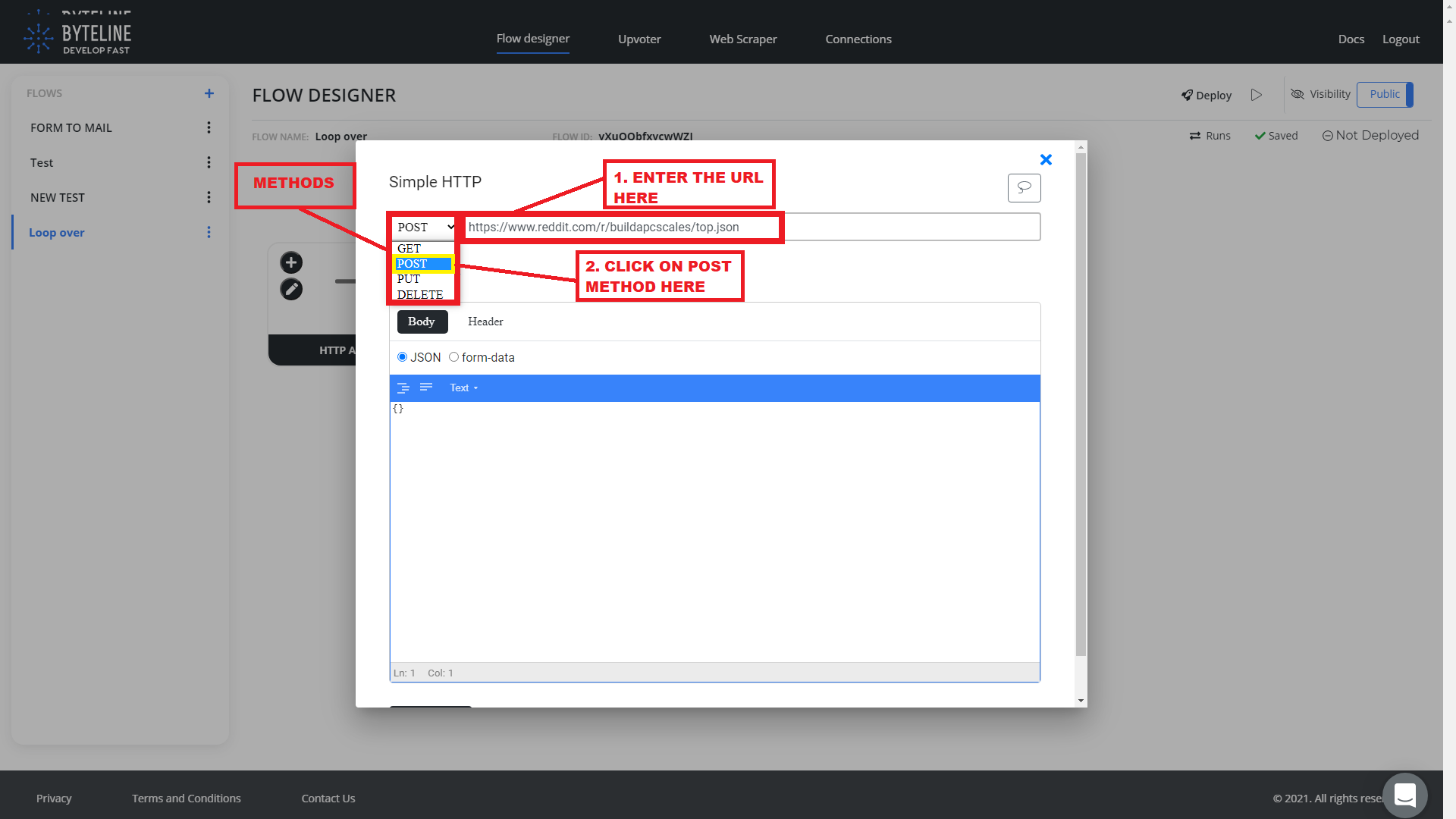This screenshot has width=1456, height=819.
Task: Open the Runs history
Action: [1210, 136]
